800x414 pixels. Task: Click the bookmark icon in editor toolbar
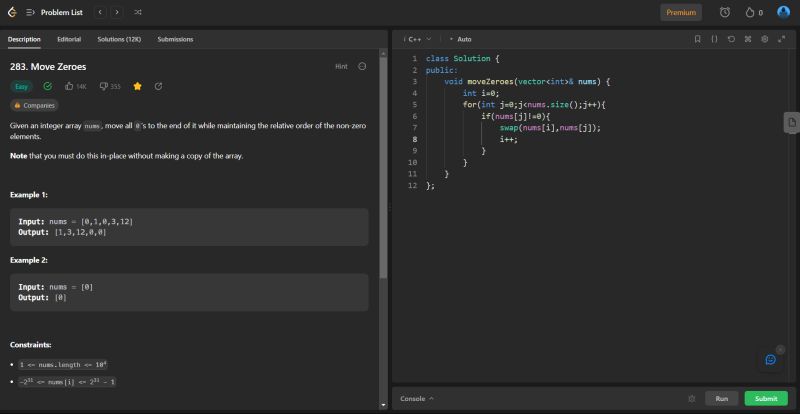[697, 39]
